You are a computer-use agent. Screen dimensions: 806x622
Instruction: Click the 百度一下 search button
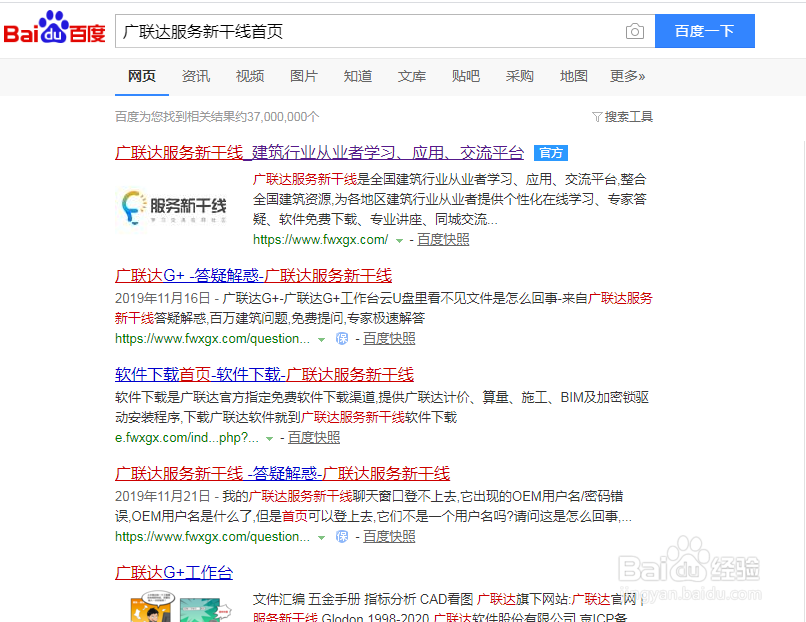pos(705,31)
